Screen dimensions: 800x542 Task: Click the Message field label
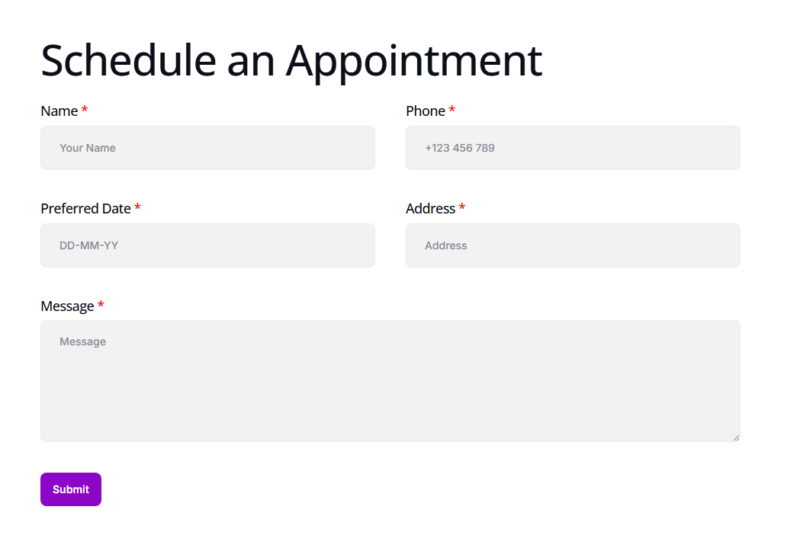pos(67,306)
